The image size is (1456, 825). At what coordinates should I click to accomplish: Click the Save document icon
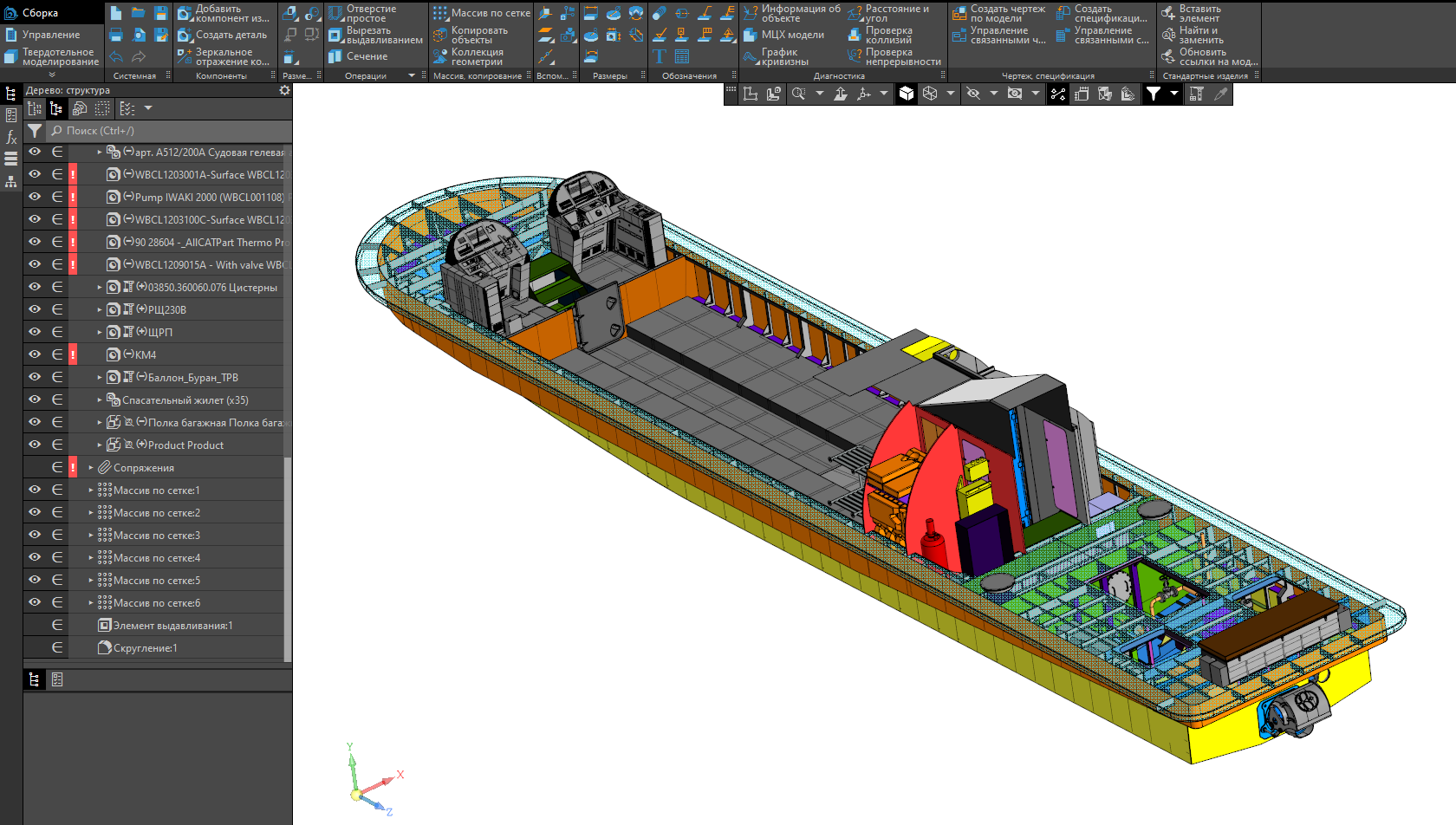pyautogui.click(x=160, y=13)
